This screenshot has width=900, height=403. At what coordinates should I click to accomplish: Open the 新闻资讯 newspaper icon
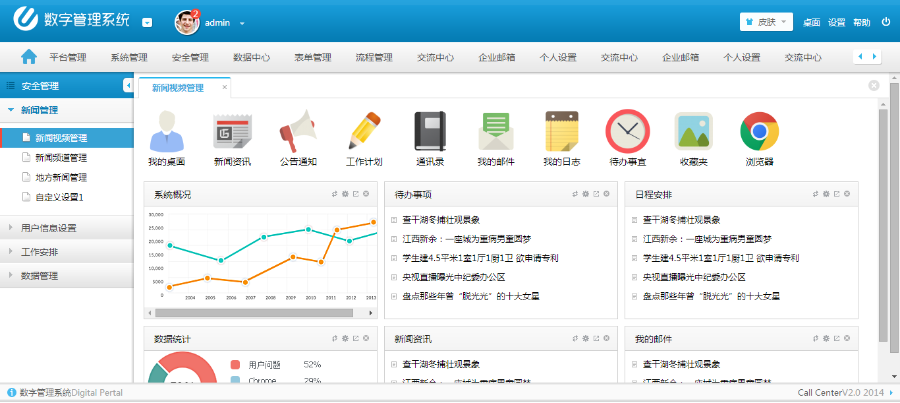pos(232,131)
